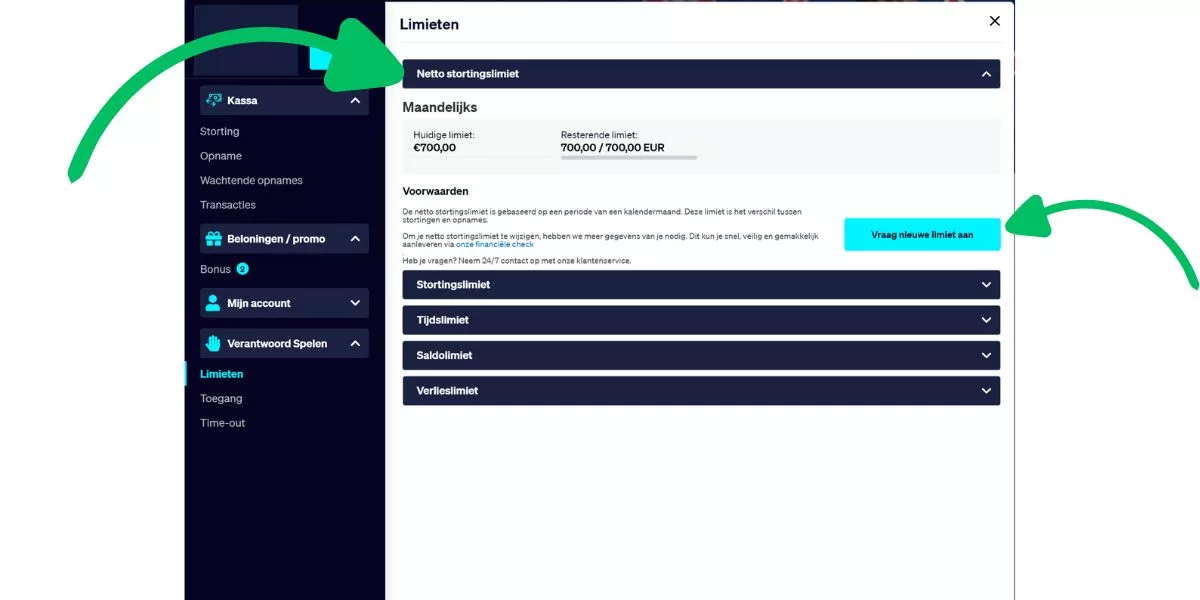
Task: Open the Bonus menu entry
Action: click(x=215, y=269)
